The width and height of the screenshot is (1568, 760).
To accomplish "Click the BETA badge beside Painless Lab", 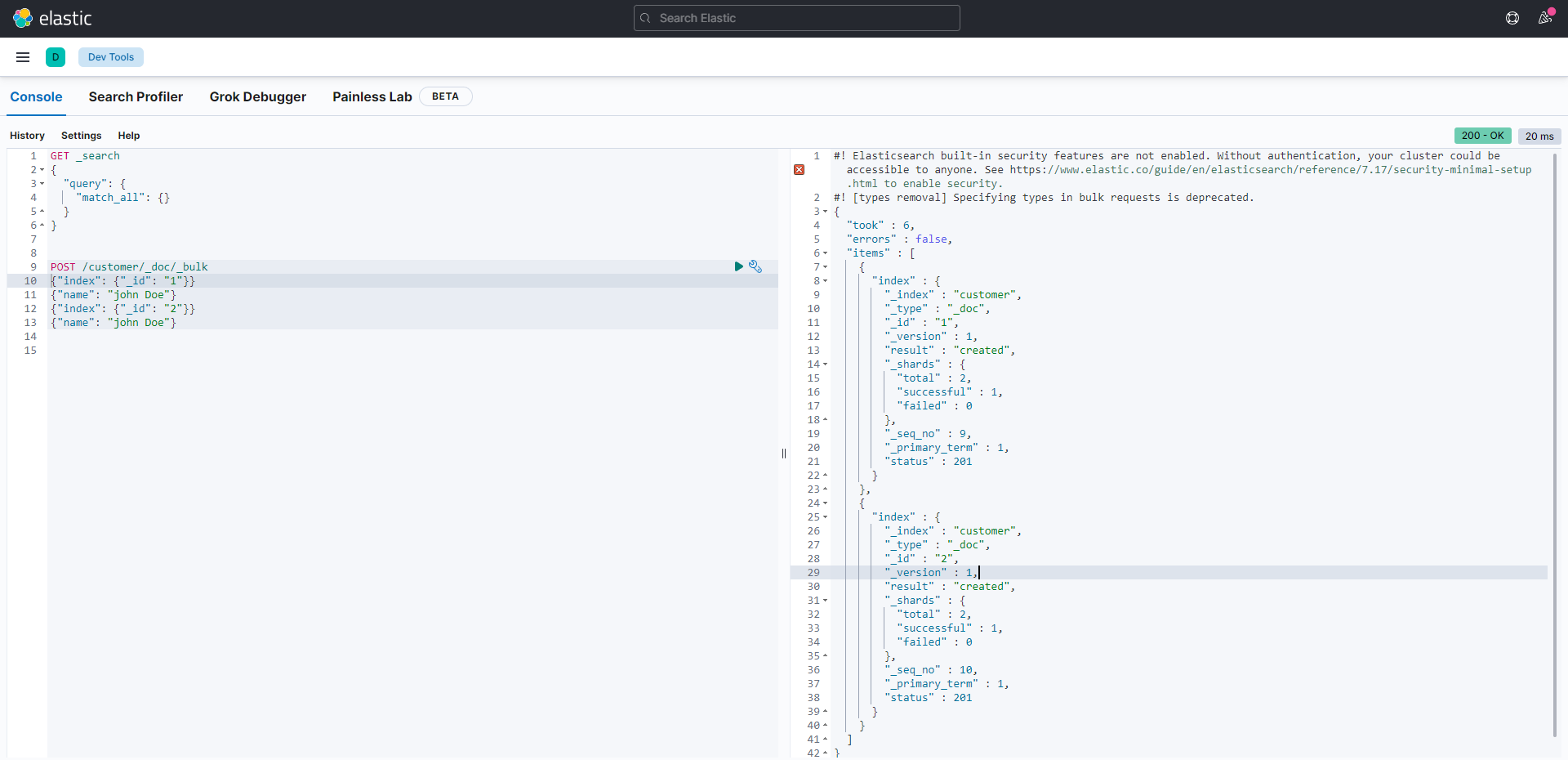I will (446, 96).
